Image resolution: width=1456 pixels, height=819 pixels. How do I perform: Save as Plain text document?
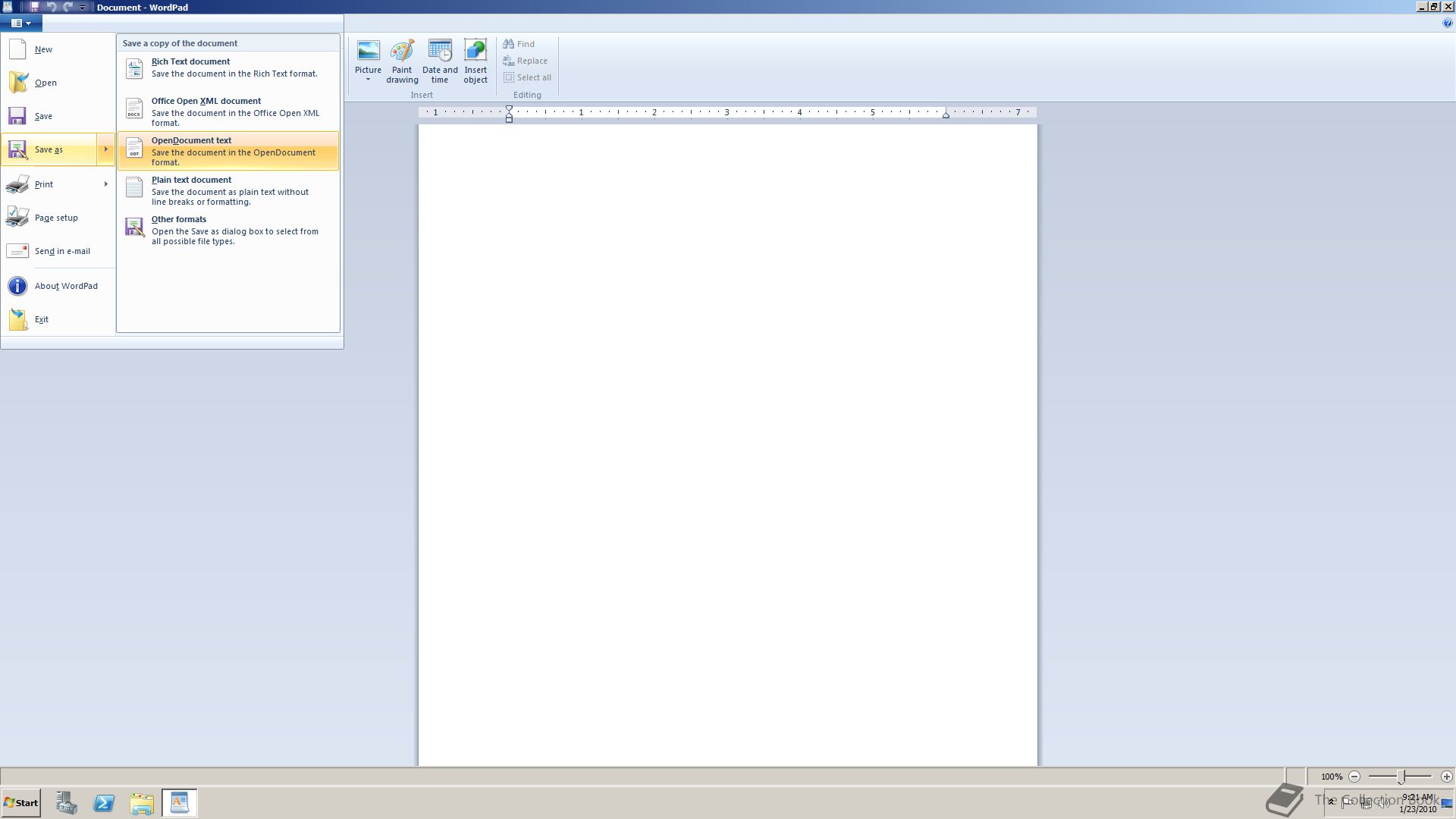tap(228, 190)
